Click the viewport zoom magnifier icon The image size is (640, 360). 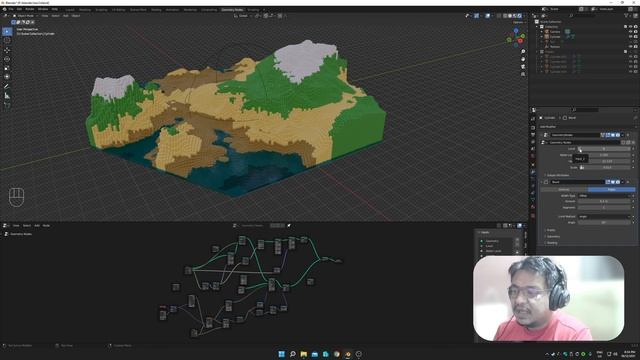[x=523, y=52]
